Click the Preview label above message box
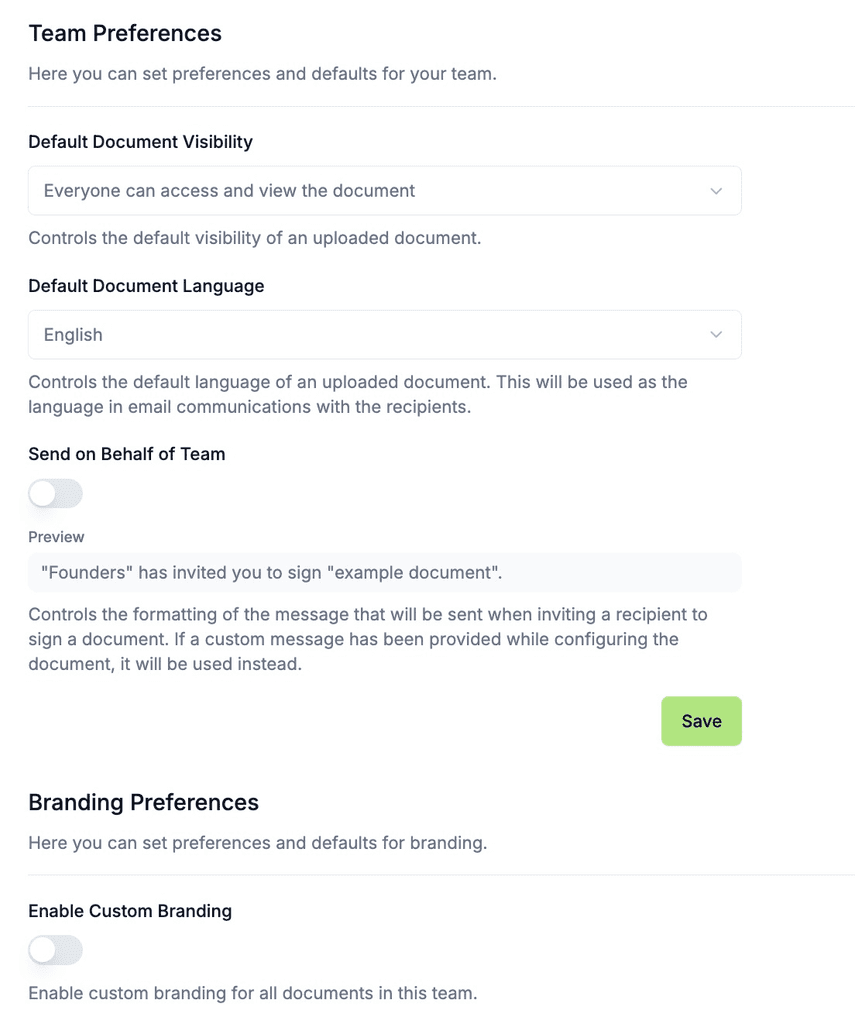The image size is (855, 1024). (56, 537)
